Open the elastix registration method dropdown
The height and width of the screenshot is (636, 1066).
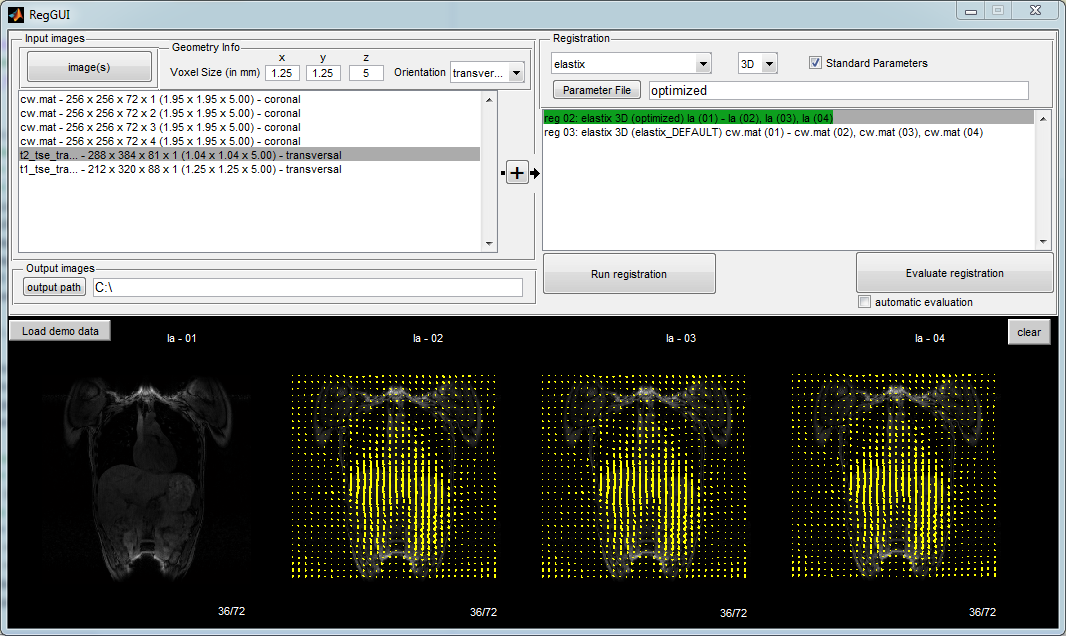click(703, 64)
